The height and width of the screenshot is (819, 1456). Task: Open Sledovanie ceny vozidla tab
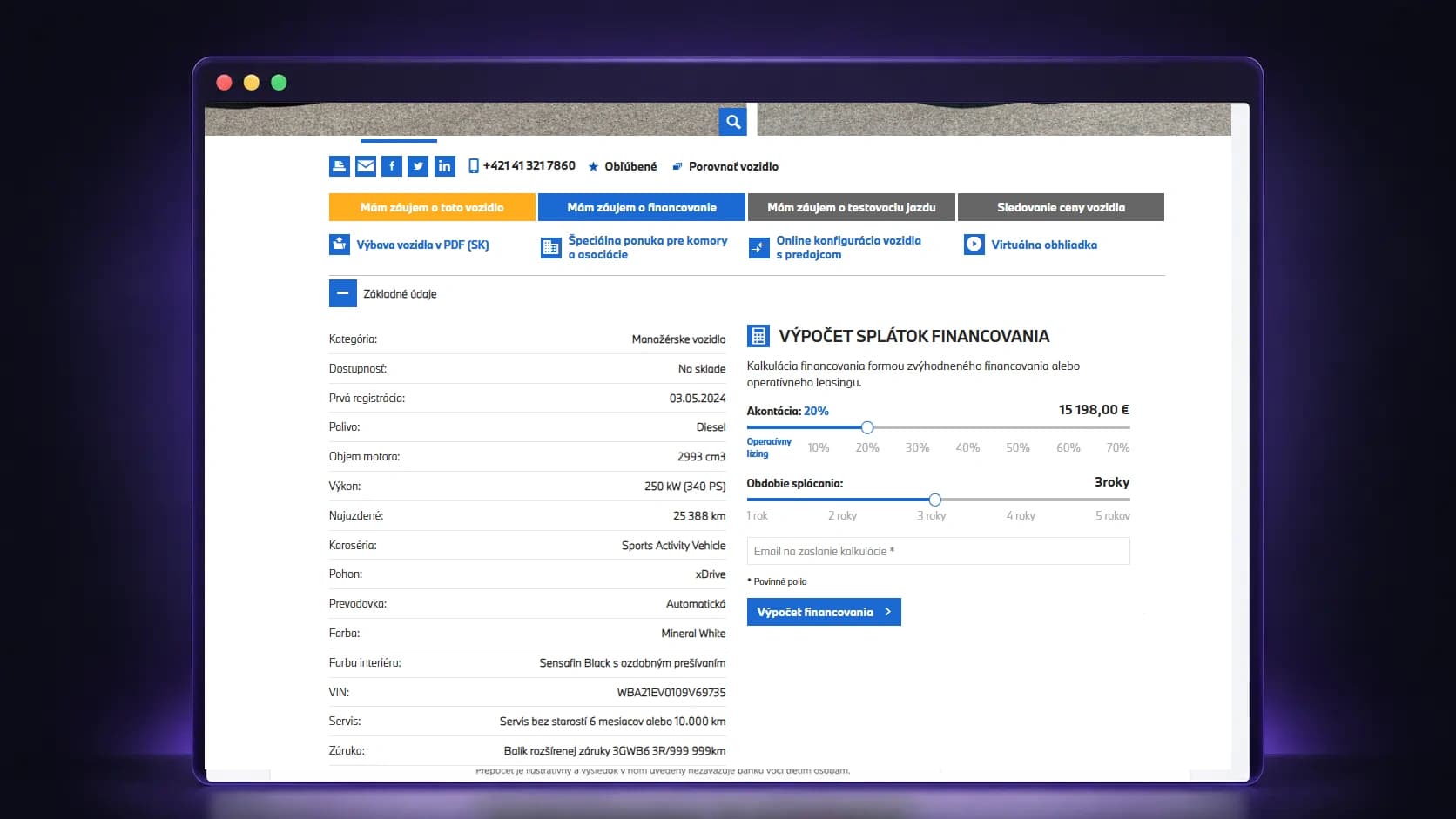(1061, 207)
